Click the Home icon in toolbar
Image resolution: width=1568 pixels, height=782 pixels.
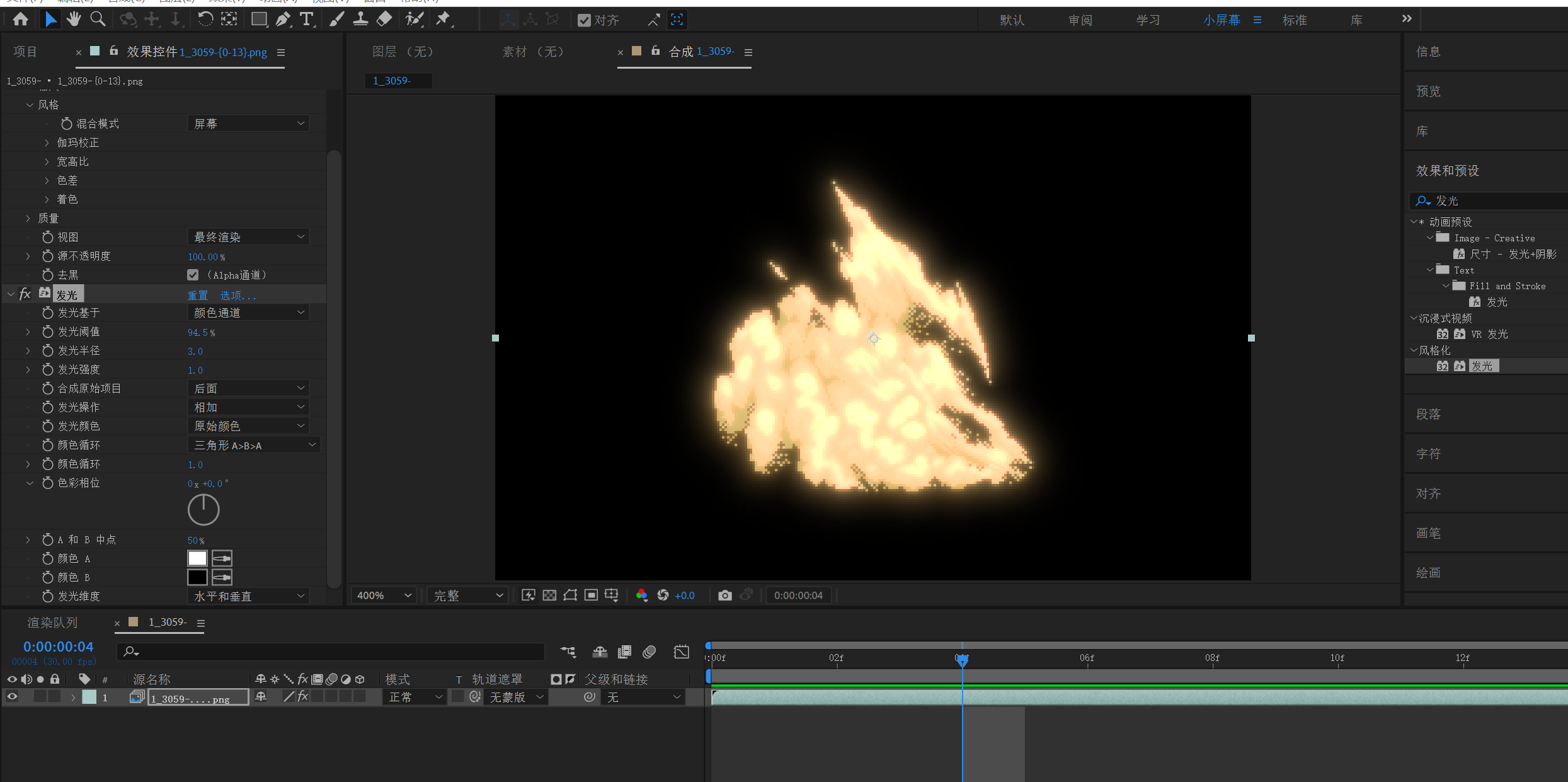[20, 20]
